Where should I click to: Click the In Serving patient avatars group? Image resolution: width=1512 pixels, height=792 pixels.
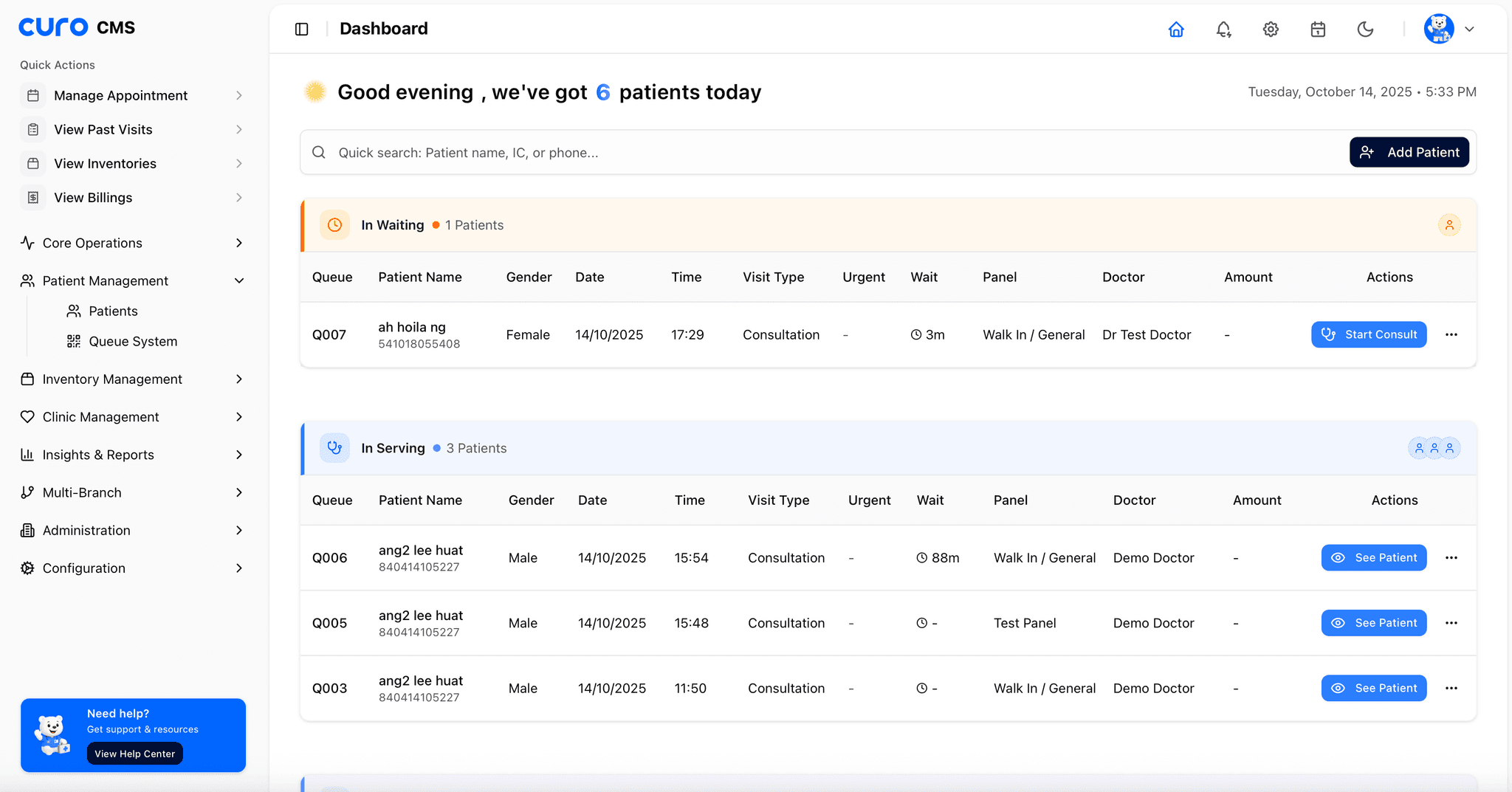[x=1434, y=448]
